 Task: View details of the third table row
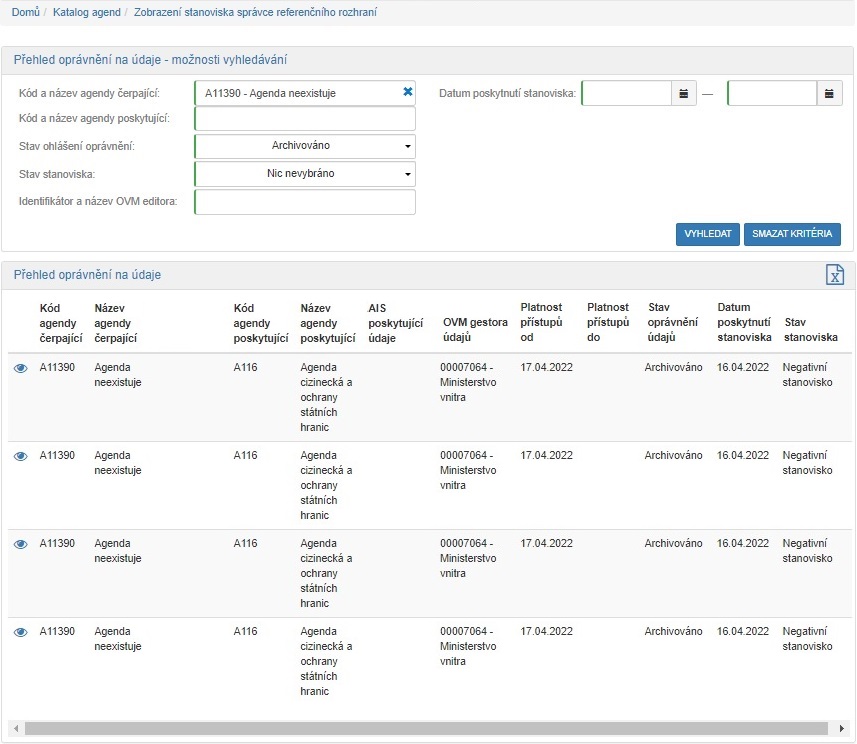point(20,544)
